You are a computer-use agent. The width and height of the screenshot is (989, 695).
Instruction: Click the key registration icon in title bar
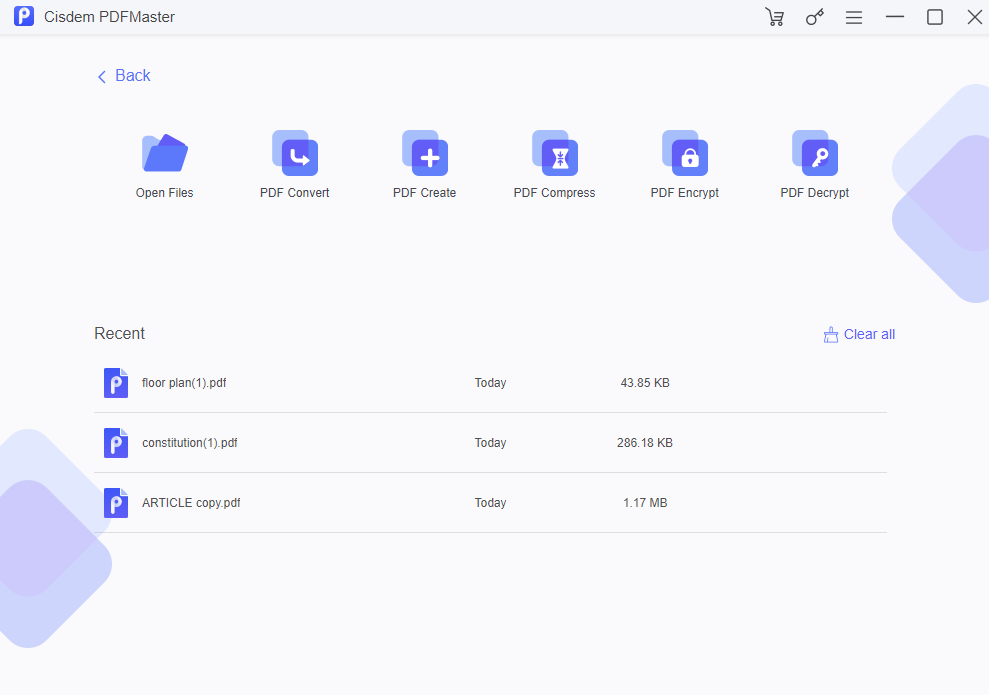click(814, 17)
